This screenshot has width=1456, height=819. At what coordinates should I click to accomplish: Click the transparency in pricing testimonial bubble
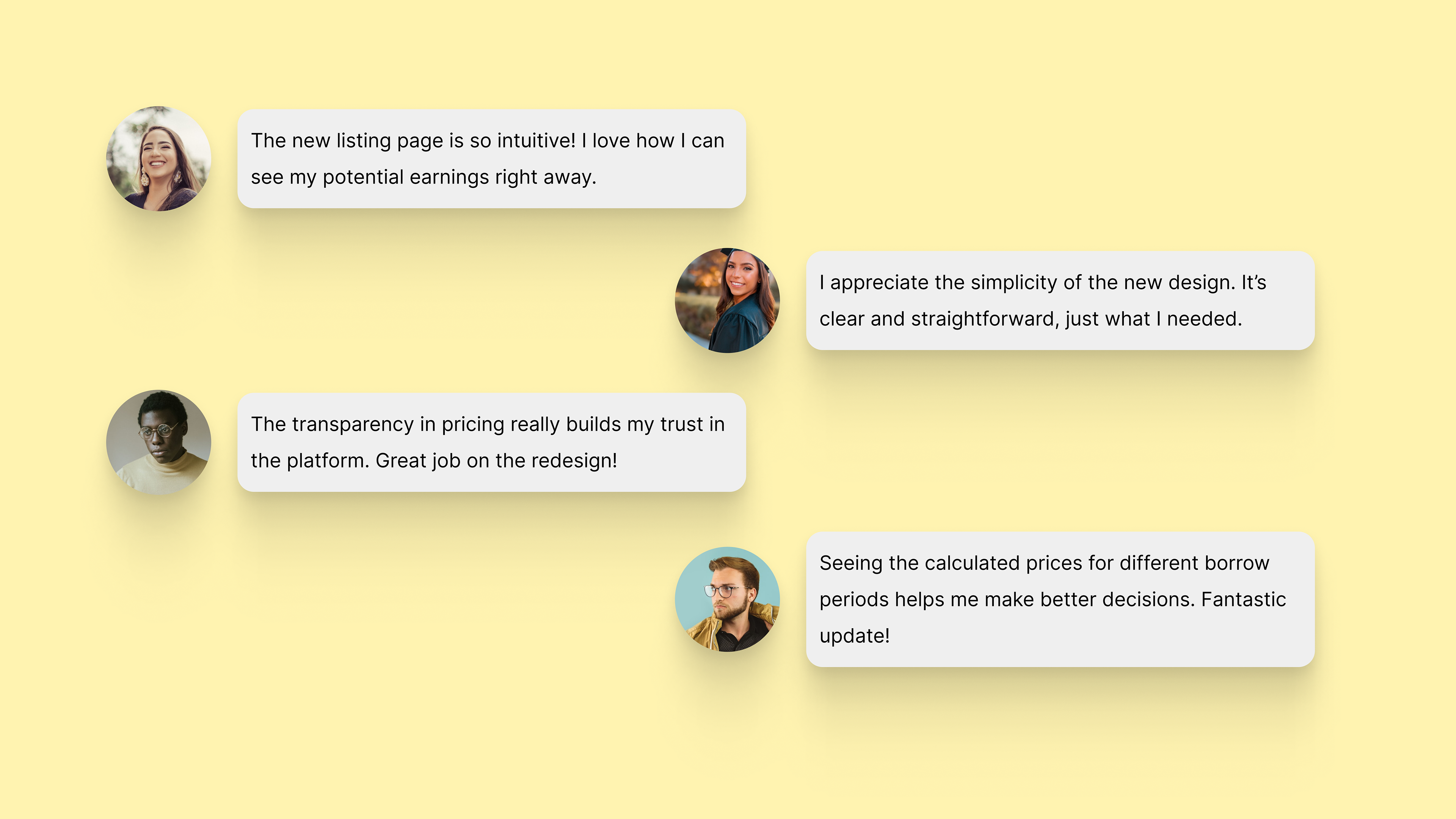click(x=492, y=442)
